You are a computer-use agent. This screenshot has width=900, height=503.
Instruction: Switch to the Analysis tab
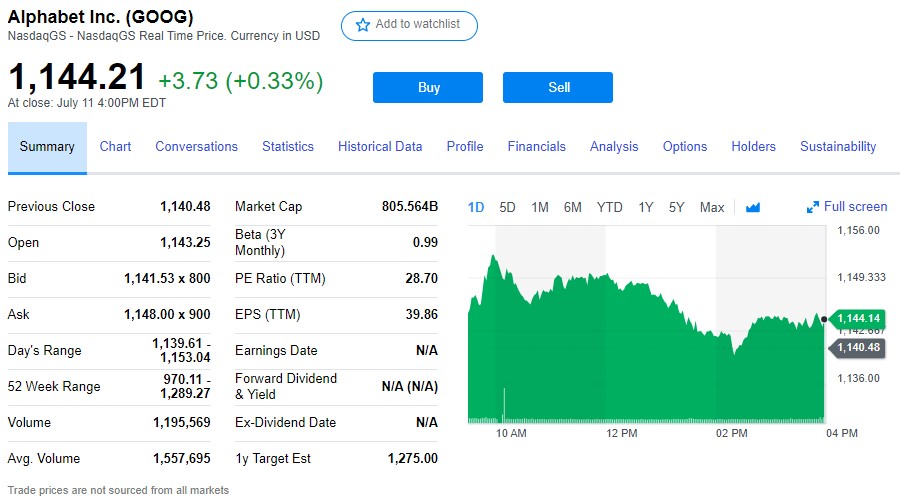tap(614, 146)
